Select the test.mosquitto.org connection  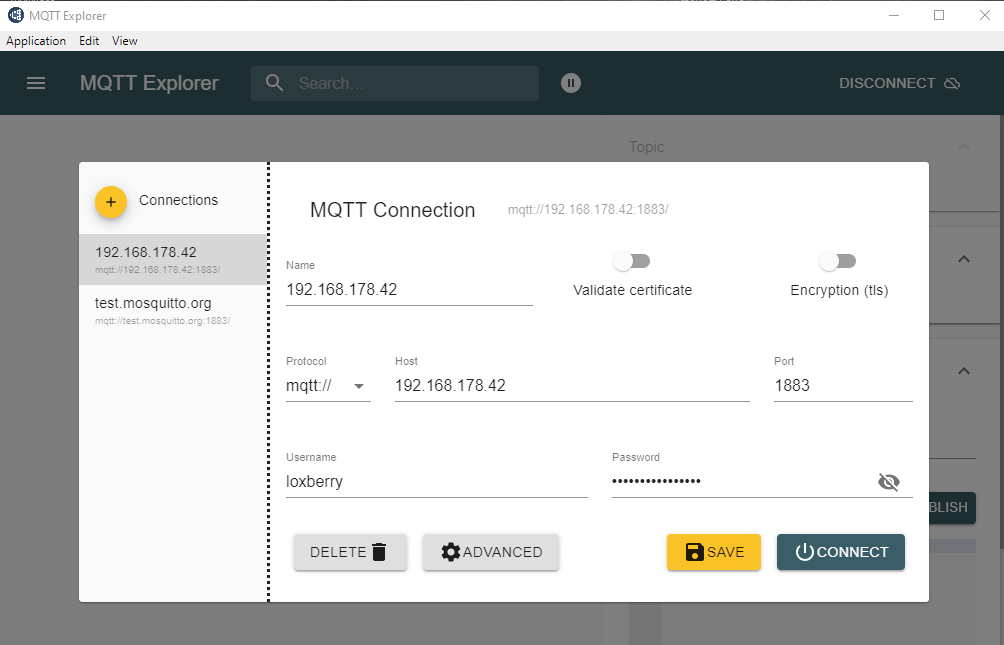point(173,310)
